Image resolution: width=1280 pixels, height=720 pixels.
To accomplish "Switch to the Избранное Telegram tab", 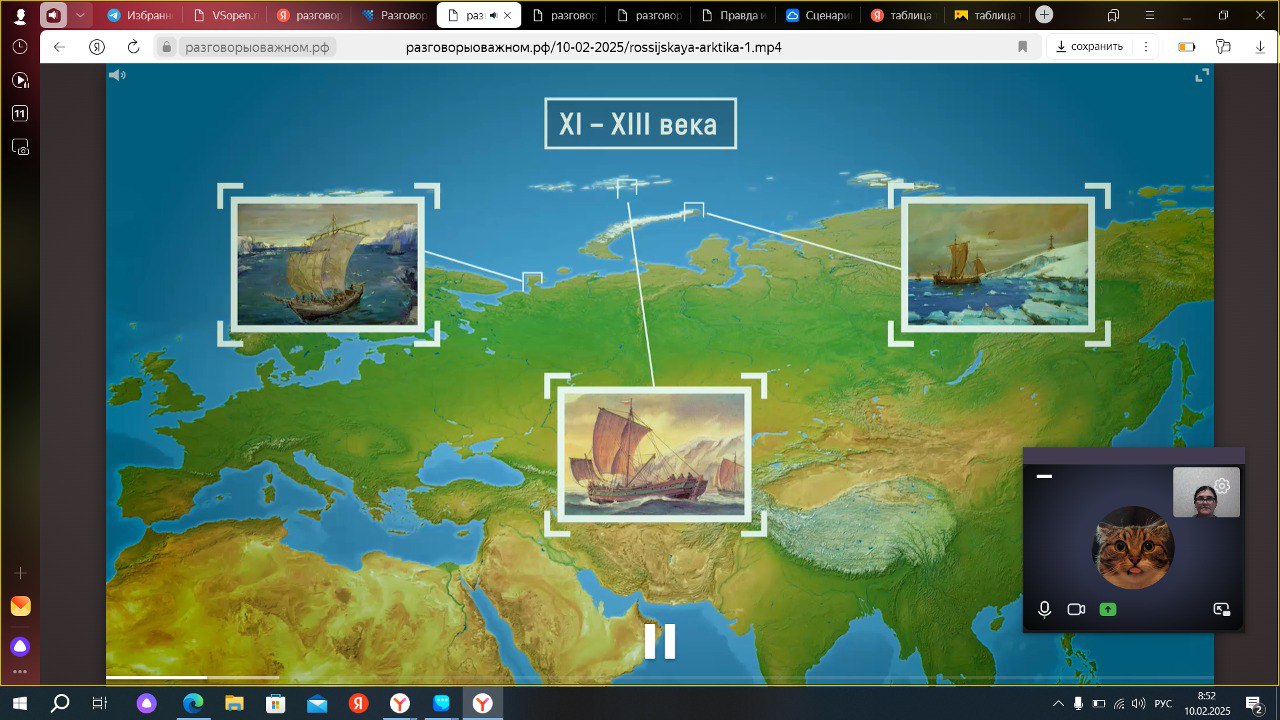I will click(x=141, y=15).
